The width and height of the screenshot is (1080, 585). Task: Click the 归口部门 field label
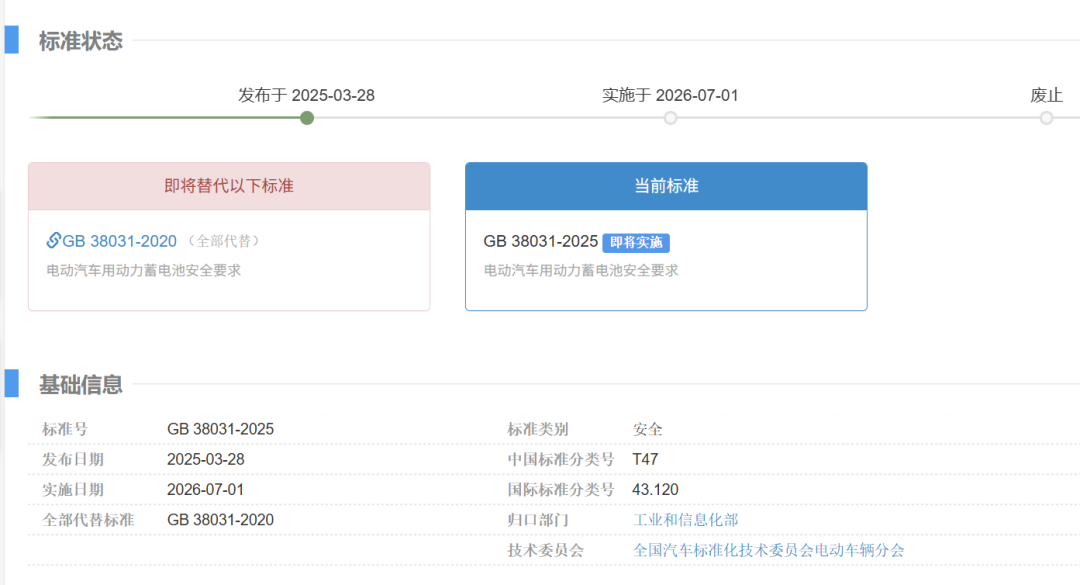(x=538, y=520)
